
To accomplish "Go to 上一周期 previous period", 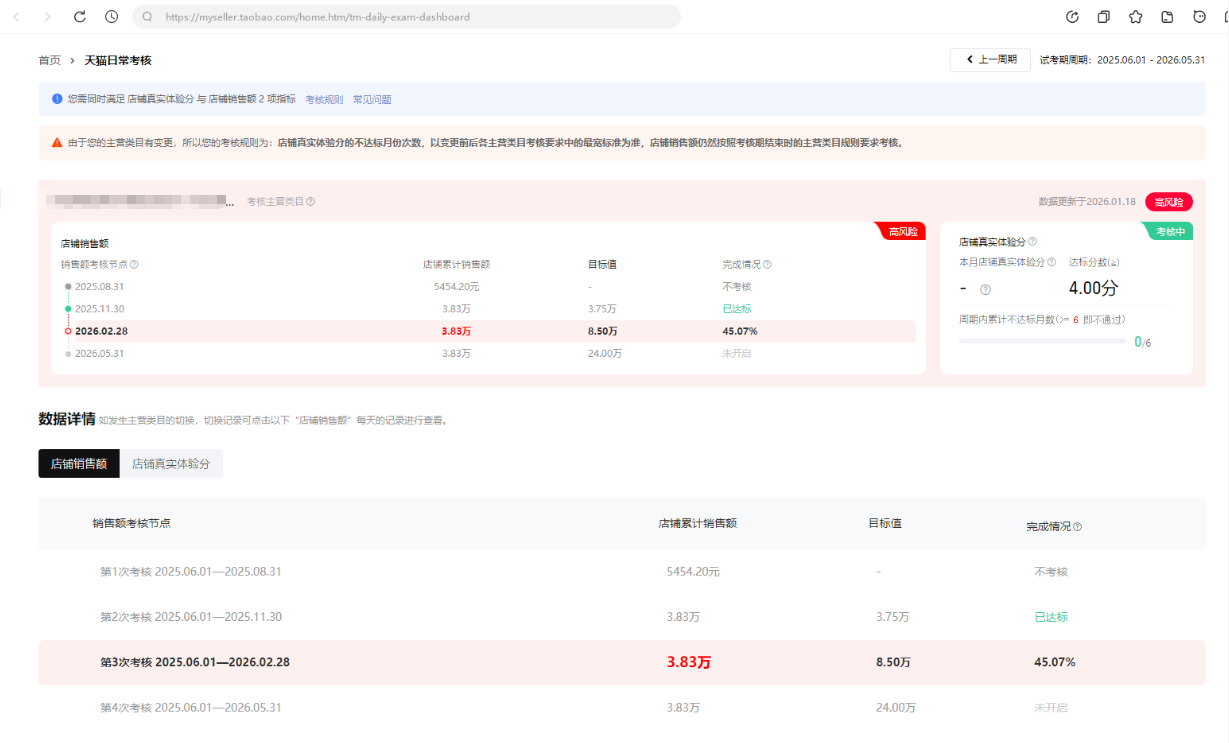I will (990, 60).
